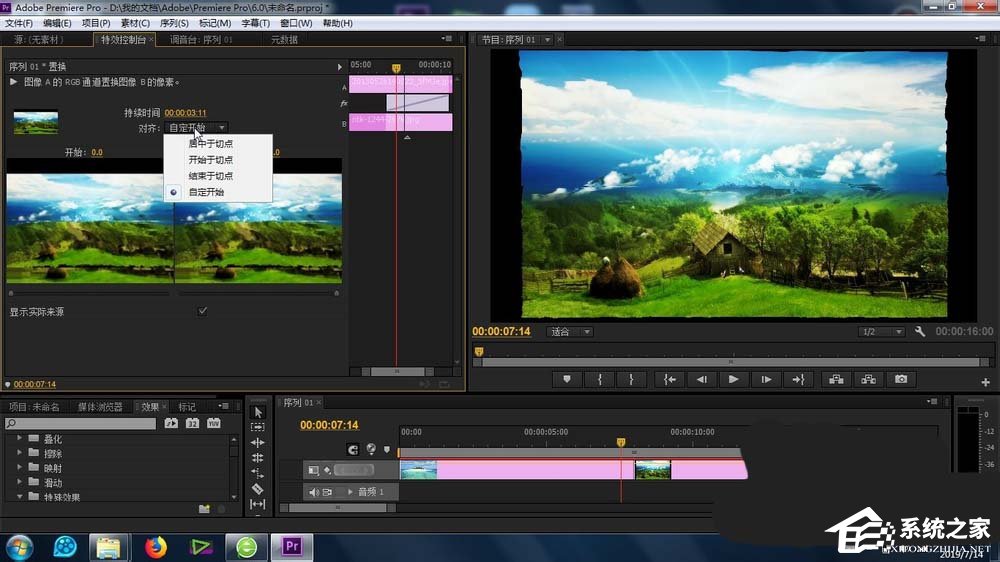This screenshot has width=1000, height=562.
Task: Toggle the 显示实际来源 checkbox
Action: click(203, 311)
